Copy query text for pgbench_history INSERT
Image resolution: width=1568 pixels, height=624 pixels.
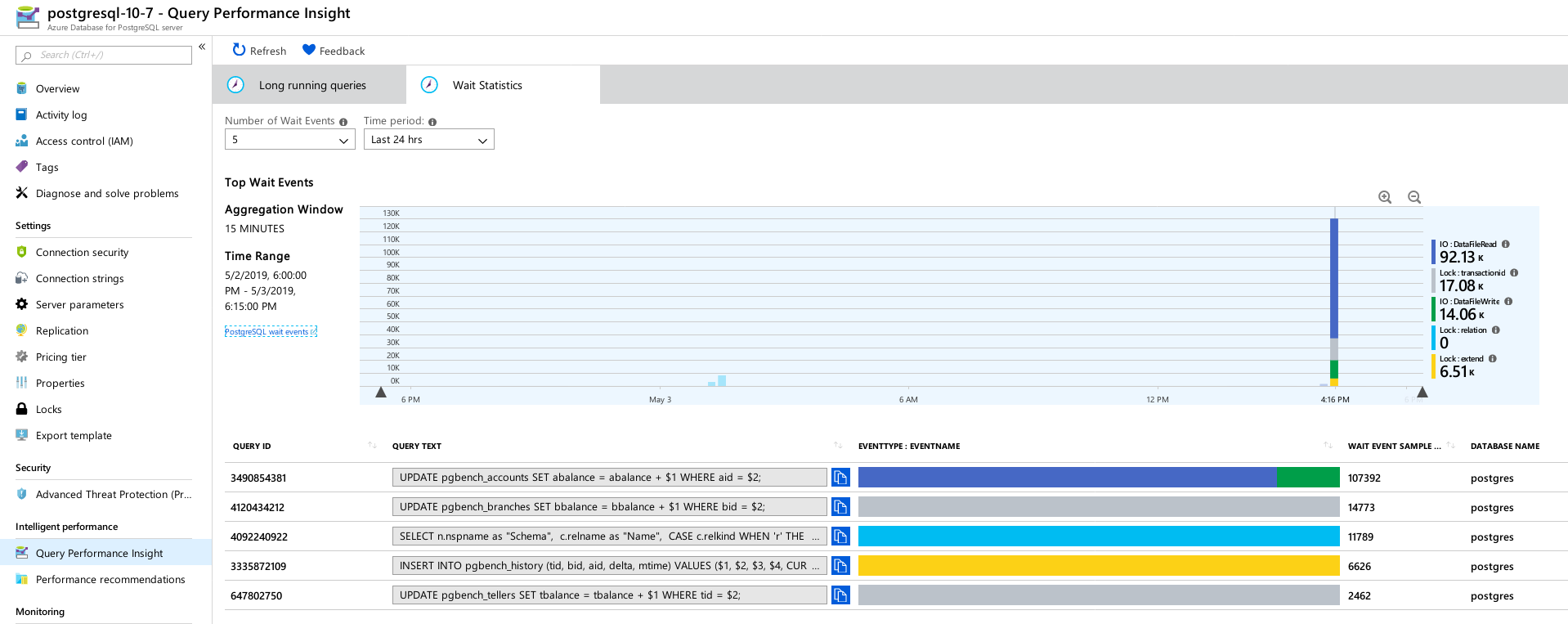click(840, 565)
